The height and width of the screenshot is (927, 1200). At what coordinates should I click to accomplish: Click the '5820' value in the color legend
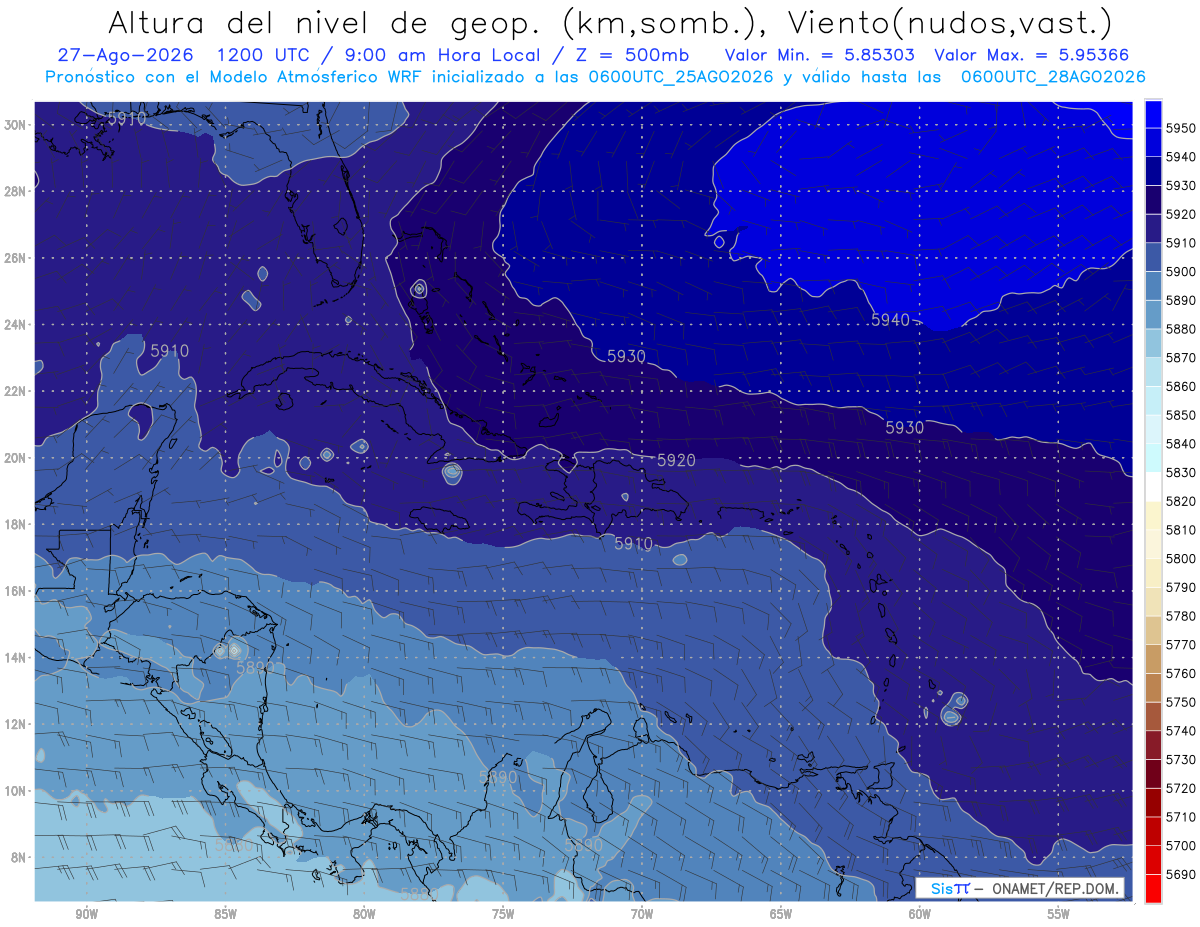click(1180, 501)
